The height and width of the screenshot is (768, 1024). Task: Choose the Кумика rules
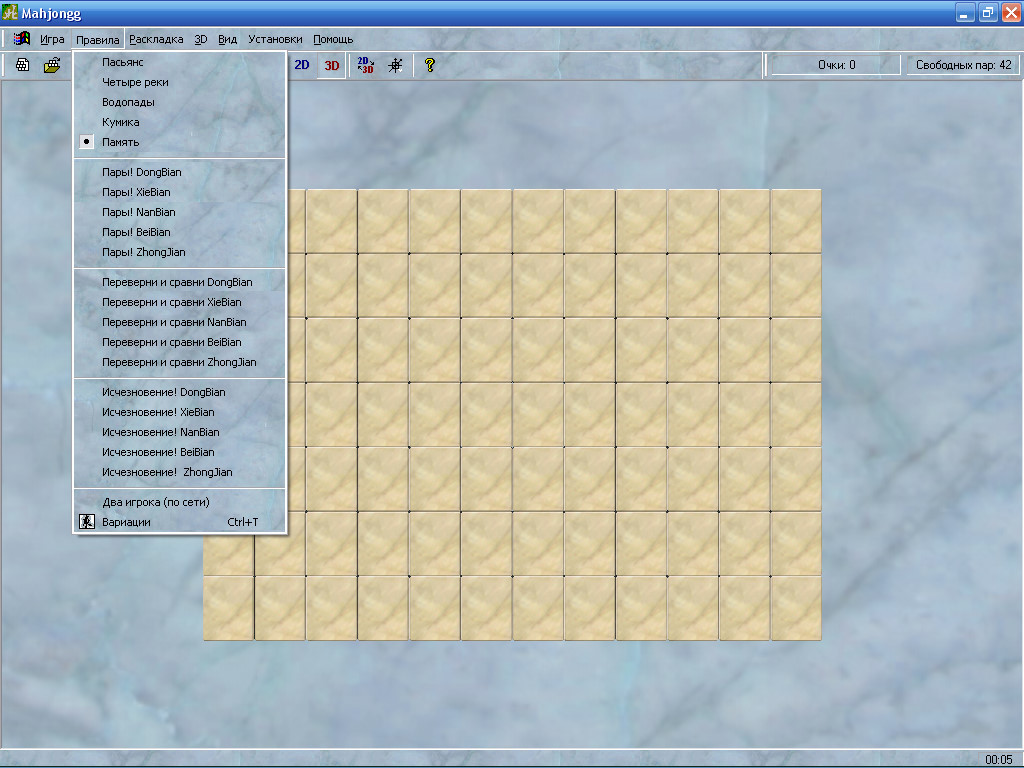(180, 122)
